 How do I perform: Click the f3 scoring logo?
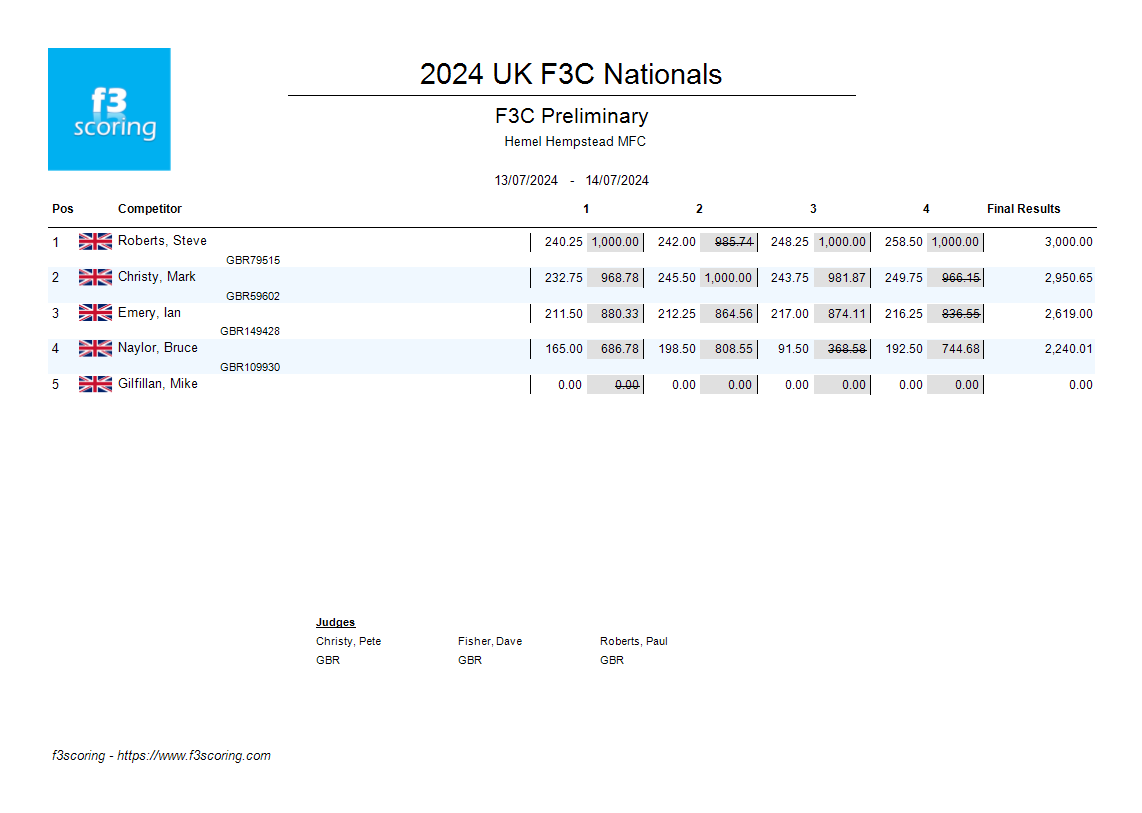click(x=109, y=109)
